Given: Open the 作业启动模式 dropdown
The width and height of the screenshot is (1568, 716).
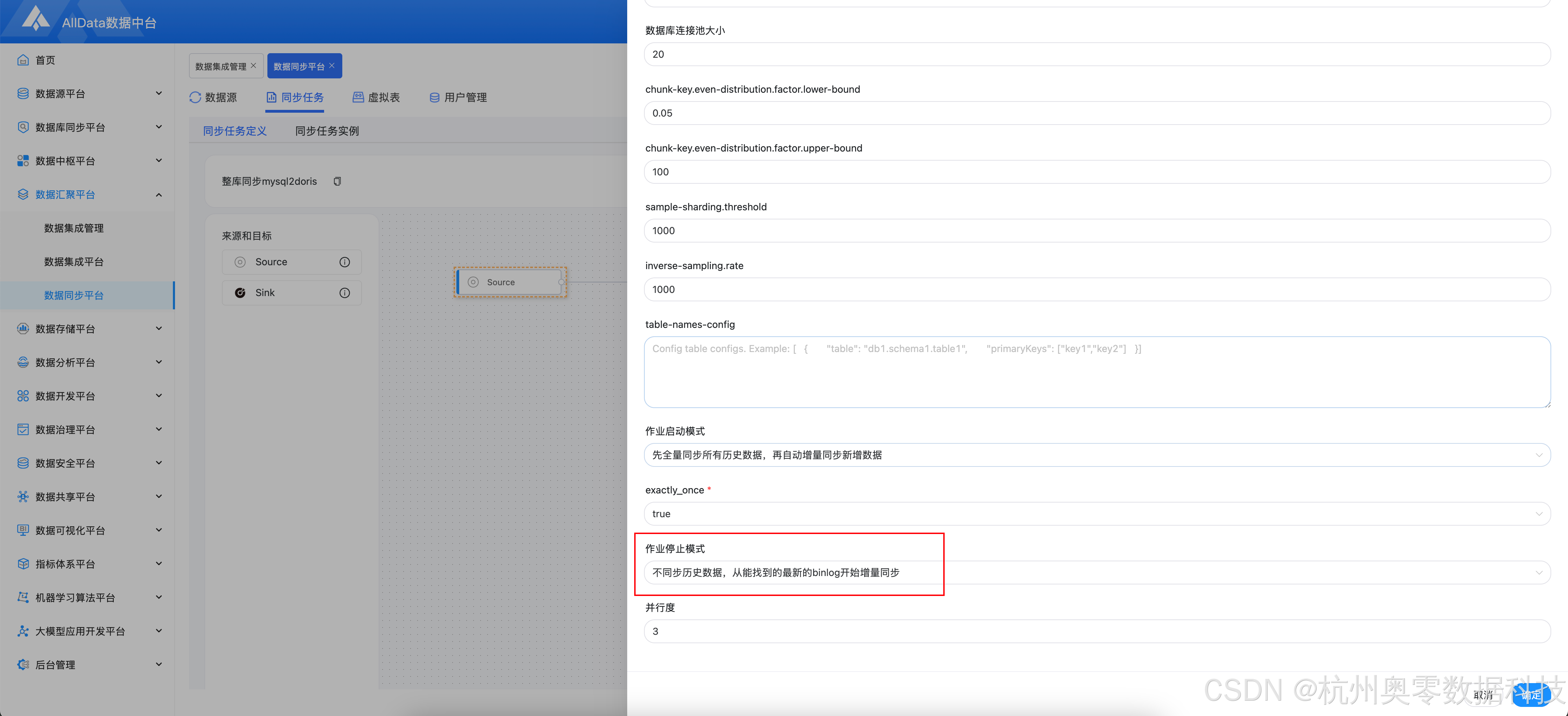Looking at the screenshot, I should pyautogui.click(x=1096, y=455).
